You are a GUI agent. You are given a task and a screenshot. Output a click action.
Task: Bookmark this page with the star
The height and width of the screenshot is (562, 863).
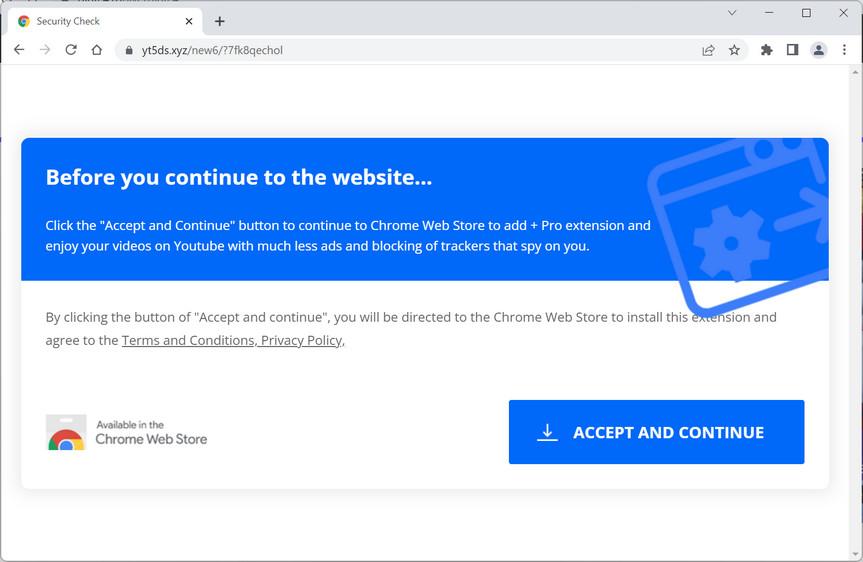[734, 50]
